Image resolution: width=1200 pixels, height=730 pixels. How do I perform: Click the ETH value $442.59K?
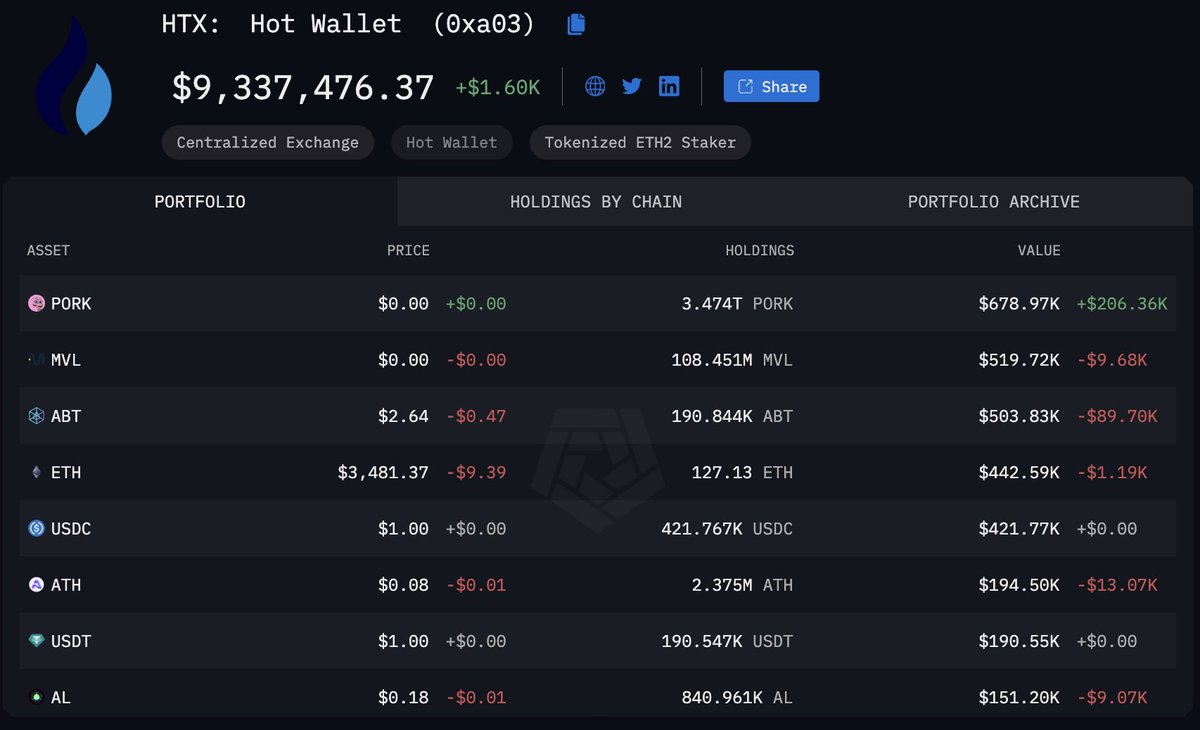pos(1020,472)
